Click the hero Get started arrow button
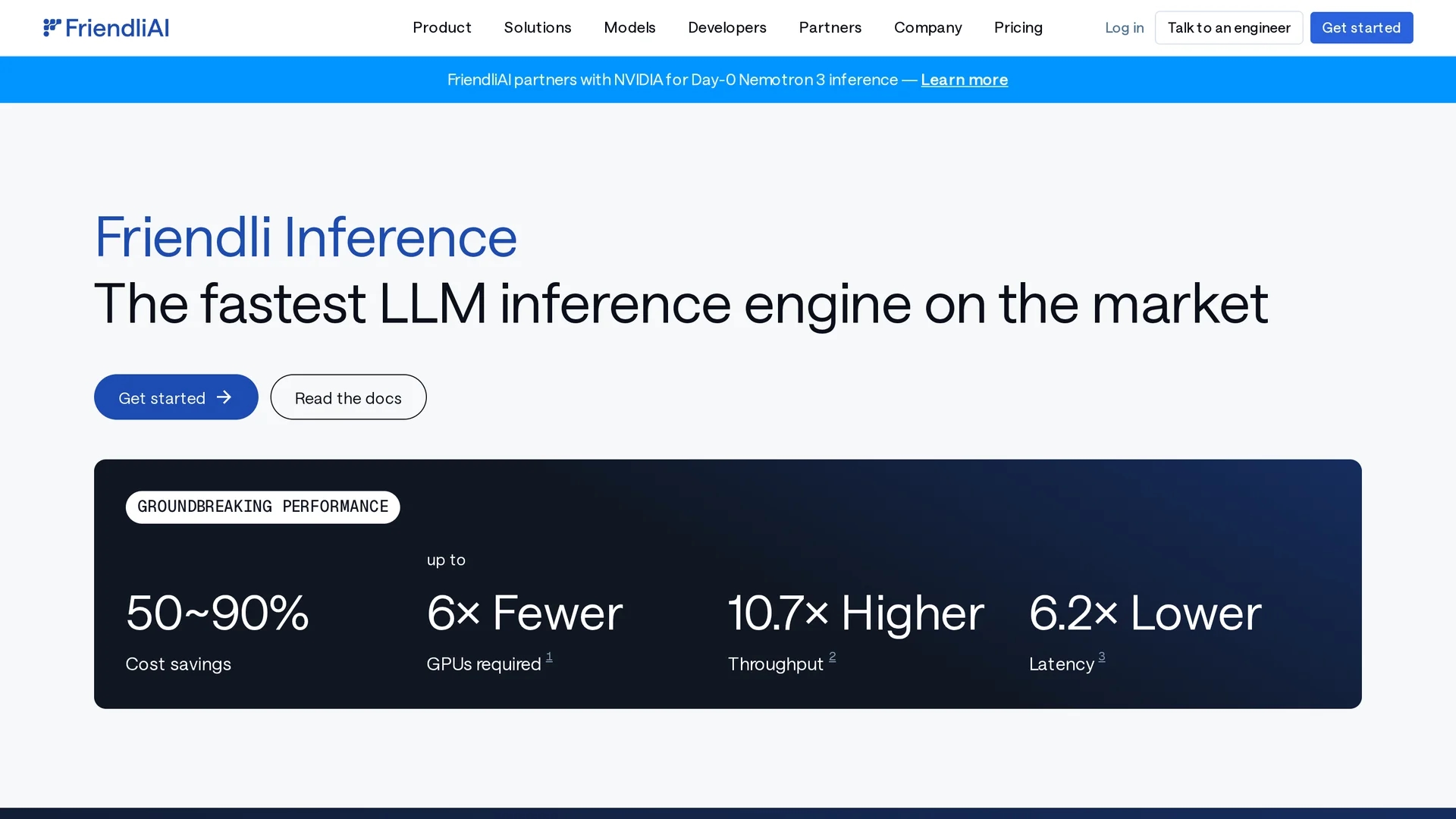 tap(176, 397)
